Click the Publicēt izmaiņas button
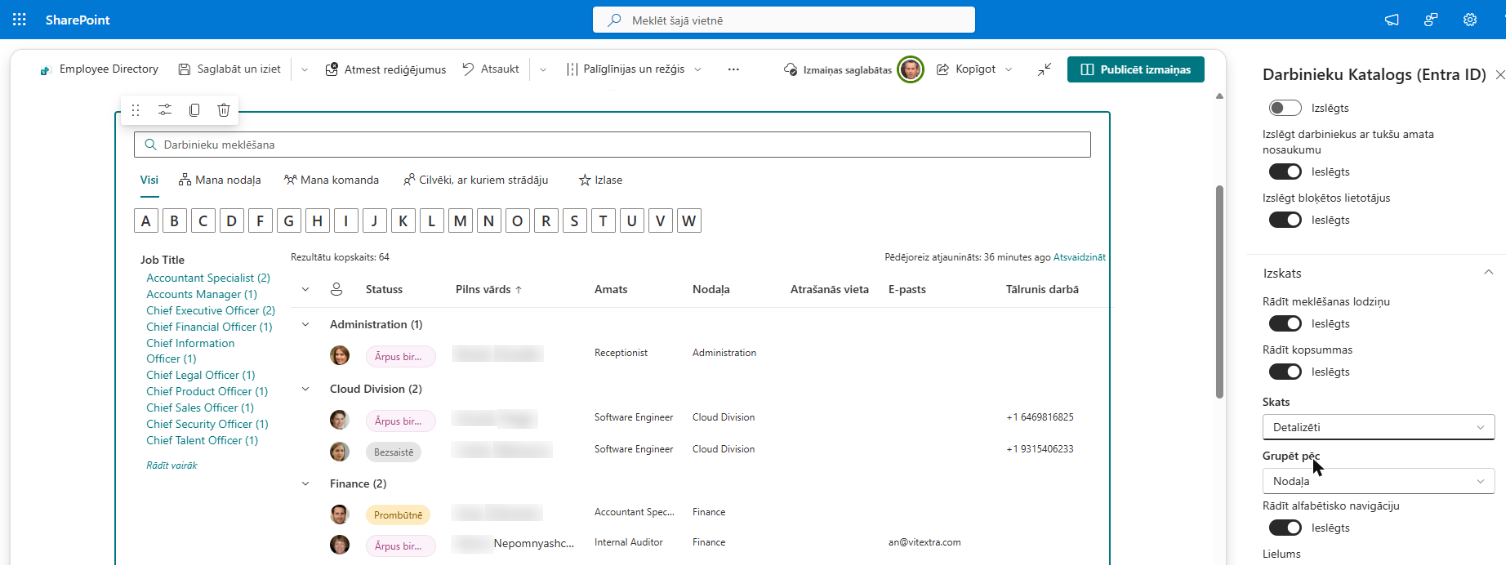This screenshot has height=565, width=1506. 1136,69
